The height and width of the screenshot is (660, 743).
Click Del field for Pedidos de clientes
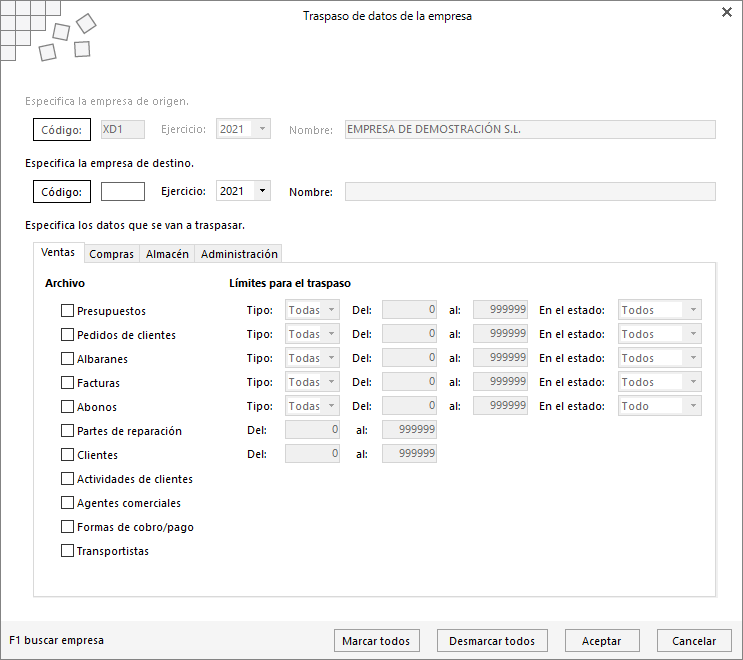pos(409,334)
